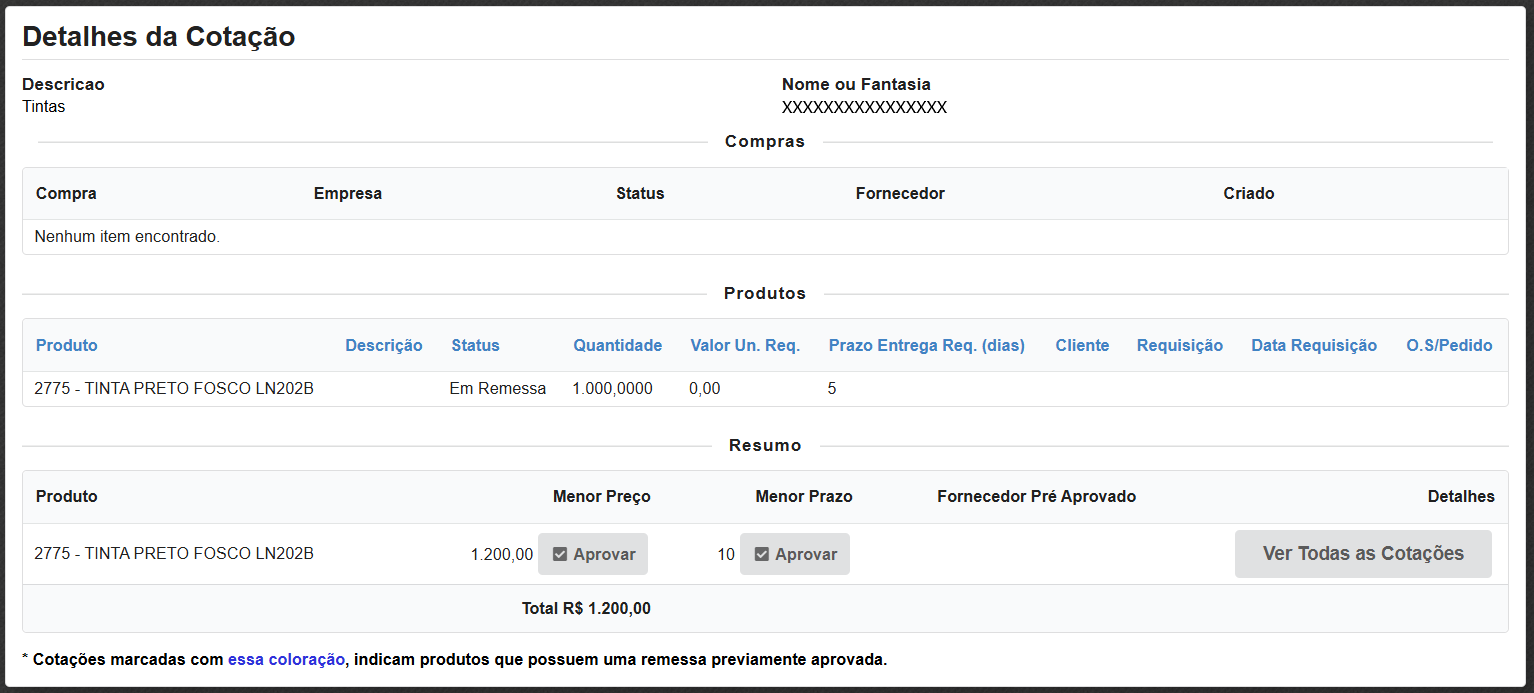1534x693 pixels.
Task: Sort by Prazo Entrega Req. (dias) header
Action: [926, 345]
